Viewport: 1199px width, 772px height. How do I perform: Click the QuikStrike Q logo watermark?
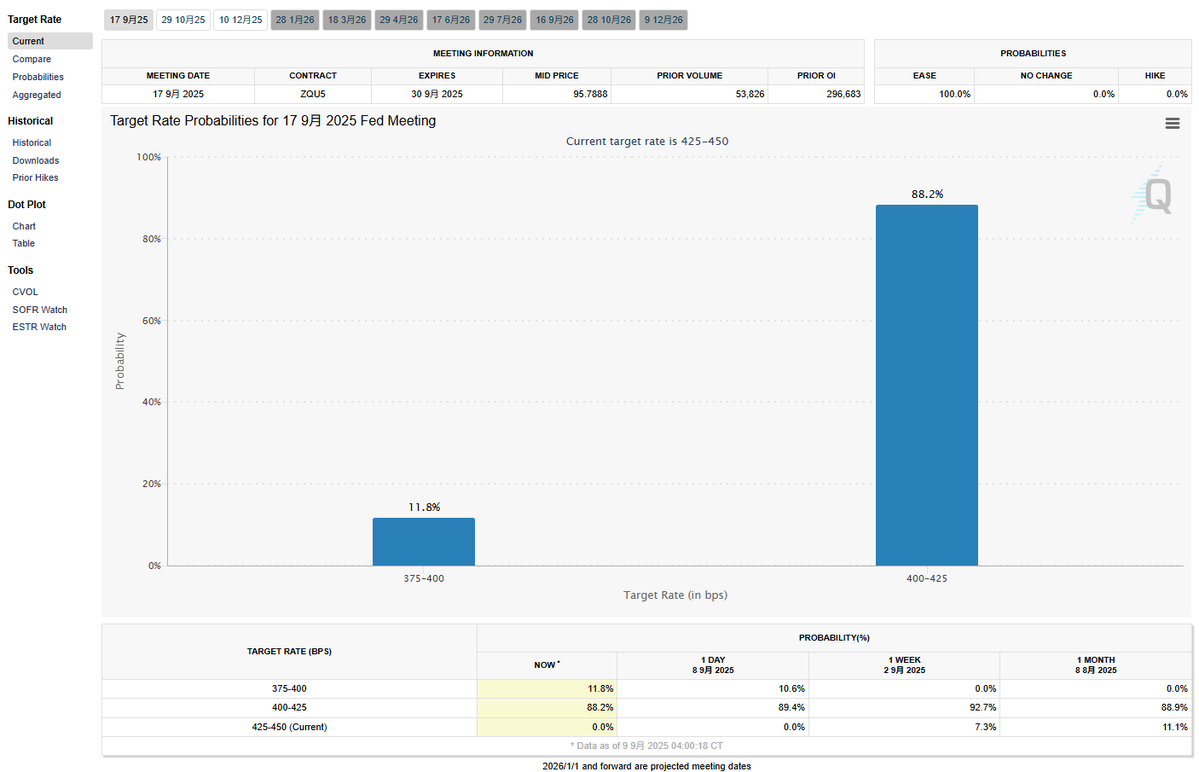[1152, 196]
